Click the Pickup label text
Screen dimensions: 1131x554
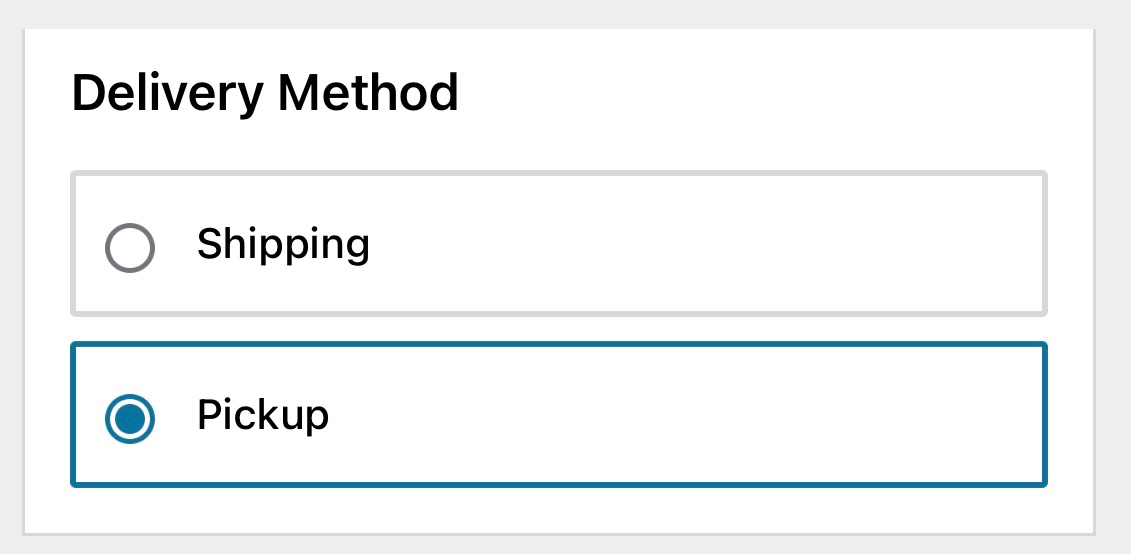click(x=263, y=415)
